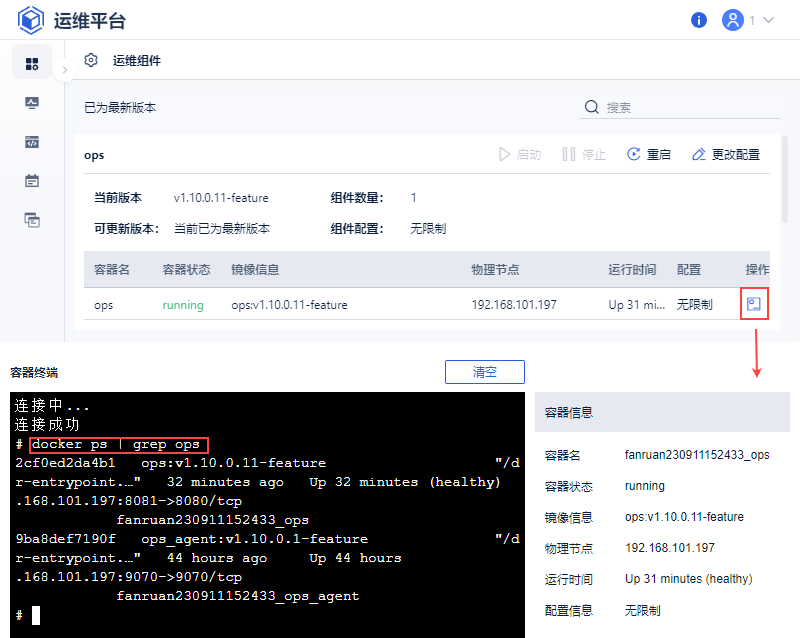Image resolution: width=800 pixels, height=638 pixels.
Task: Click the truncated Up 31 mi... cell
Action: [637, 305]
